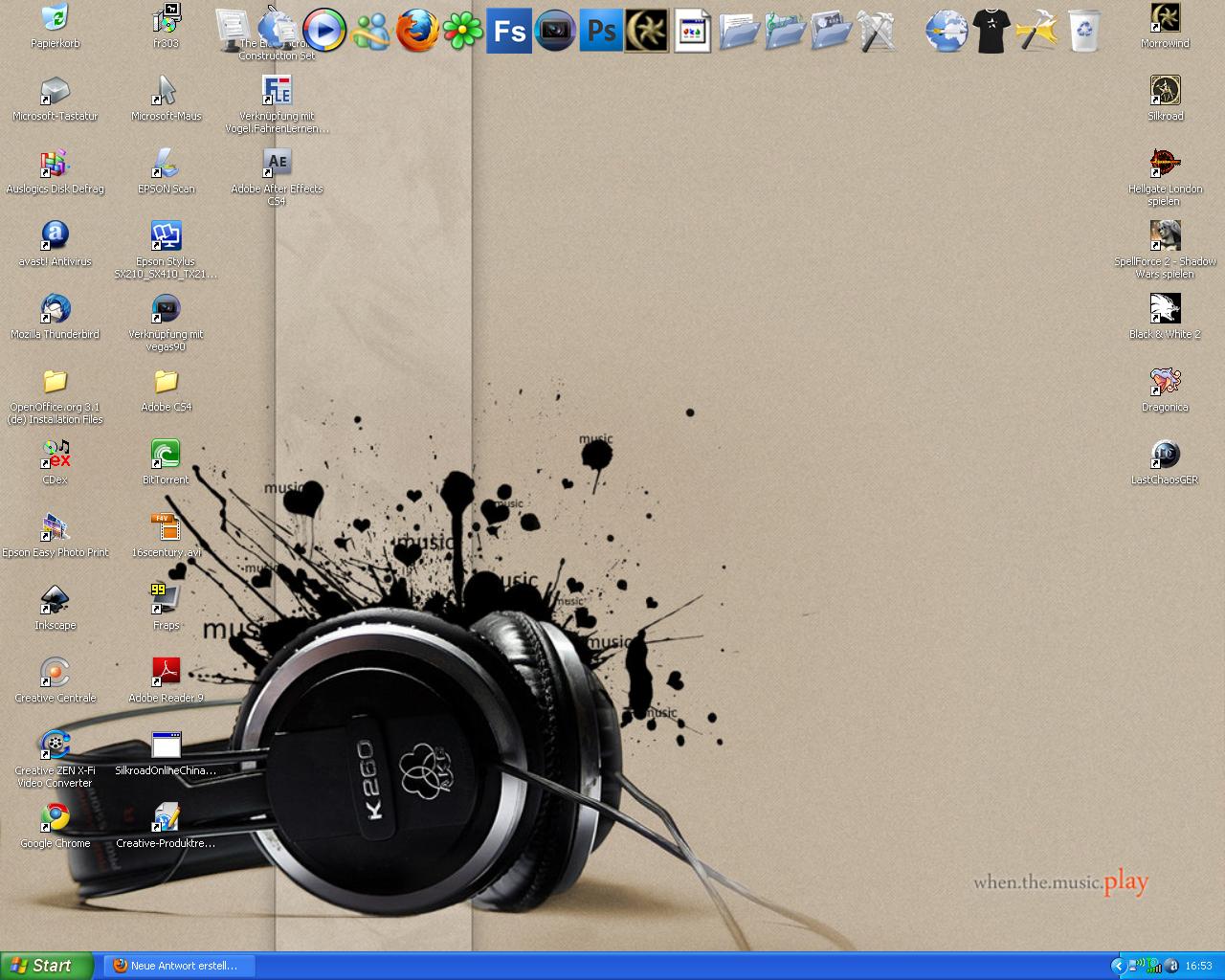Click the Fraps desktop icon

click(166, 600)
